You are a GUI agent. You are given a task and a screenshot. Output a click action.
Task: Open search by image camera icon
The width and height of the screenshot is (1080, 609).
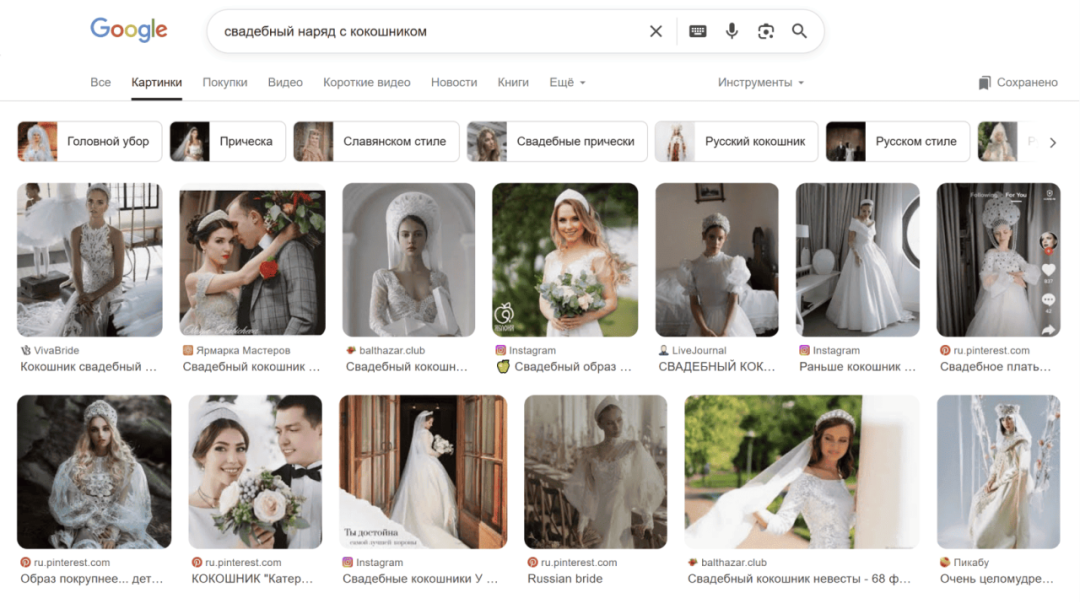coord(766,31)
